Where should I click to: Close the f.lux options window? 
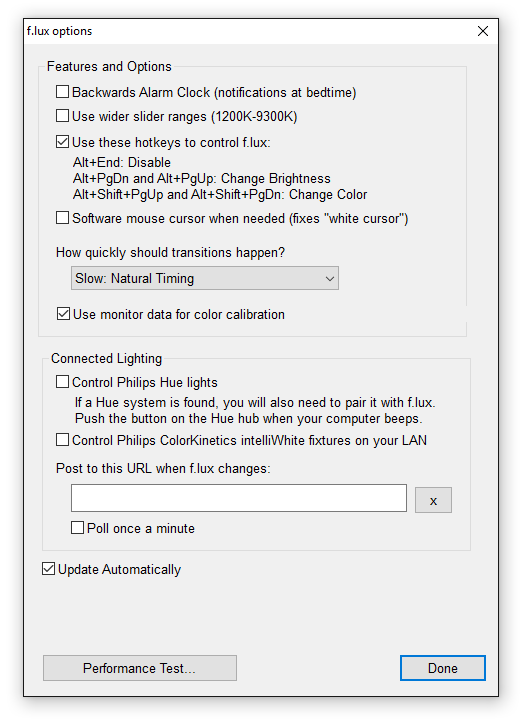(483, 31)
